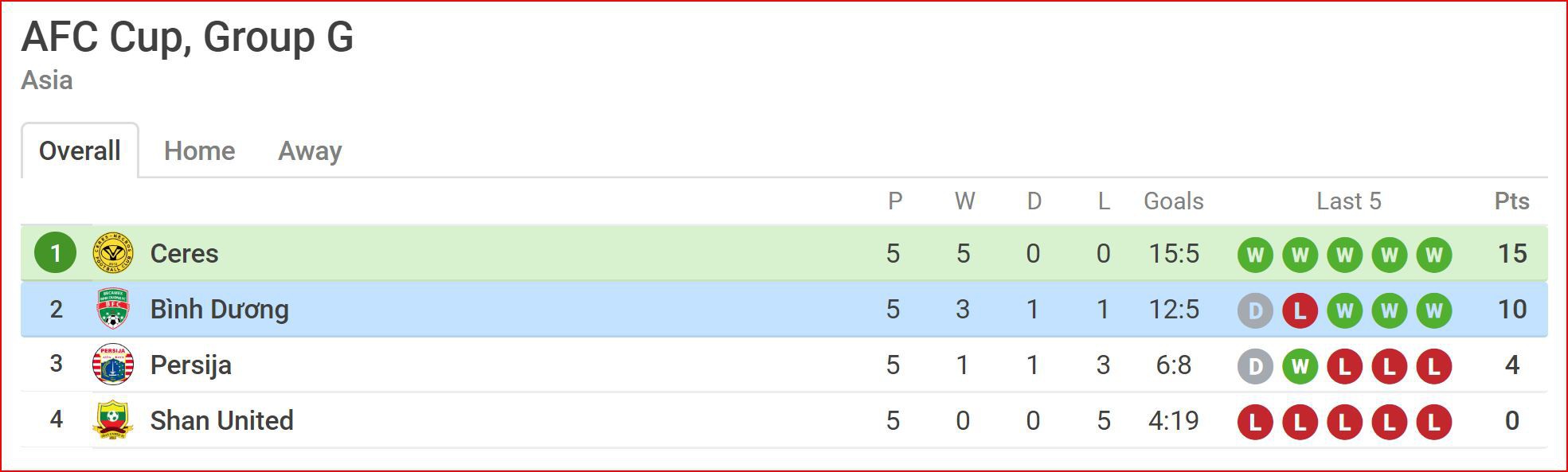1568x472 pixels.
Task: Click Bình Dương's red L result badge
Action: [x=1300, y=310]
